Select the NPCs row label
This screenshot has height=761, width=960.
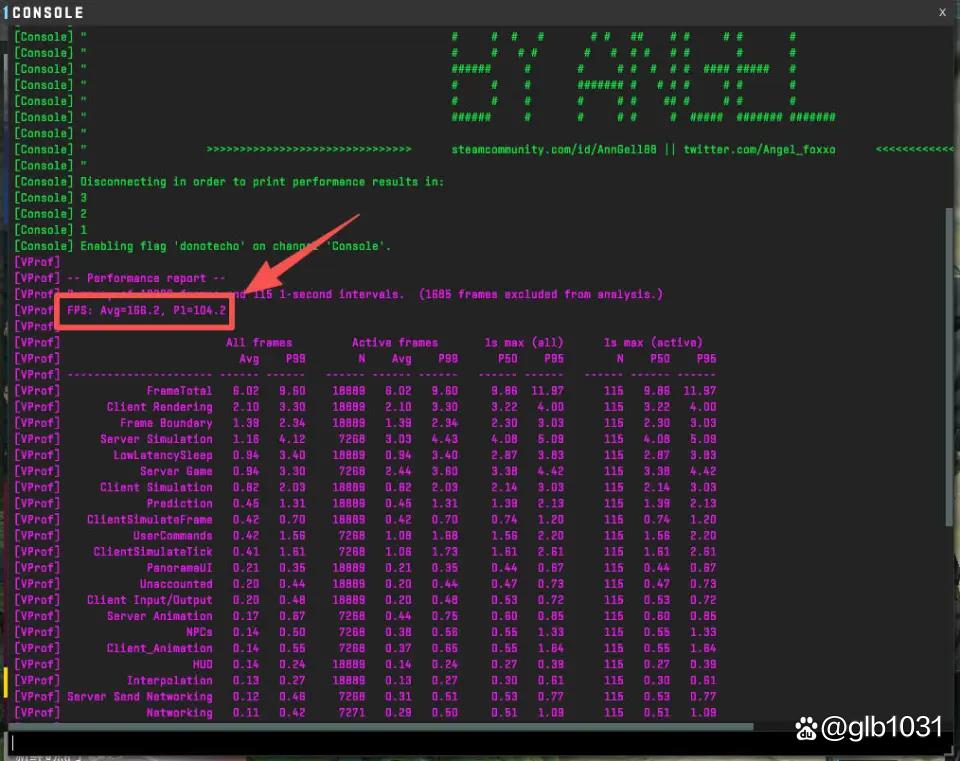tap(199, 632)
